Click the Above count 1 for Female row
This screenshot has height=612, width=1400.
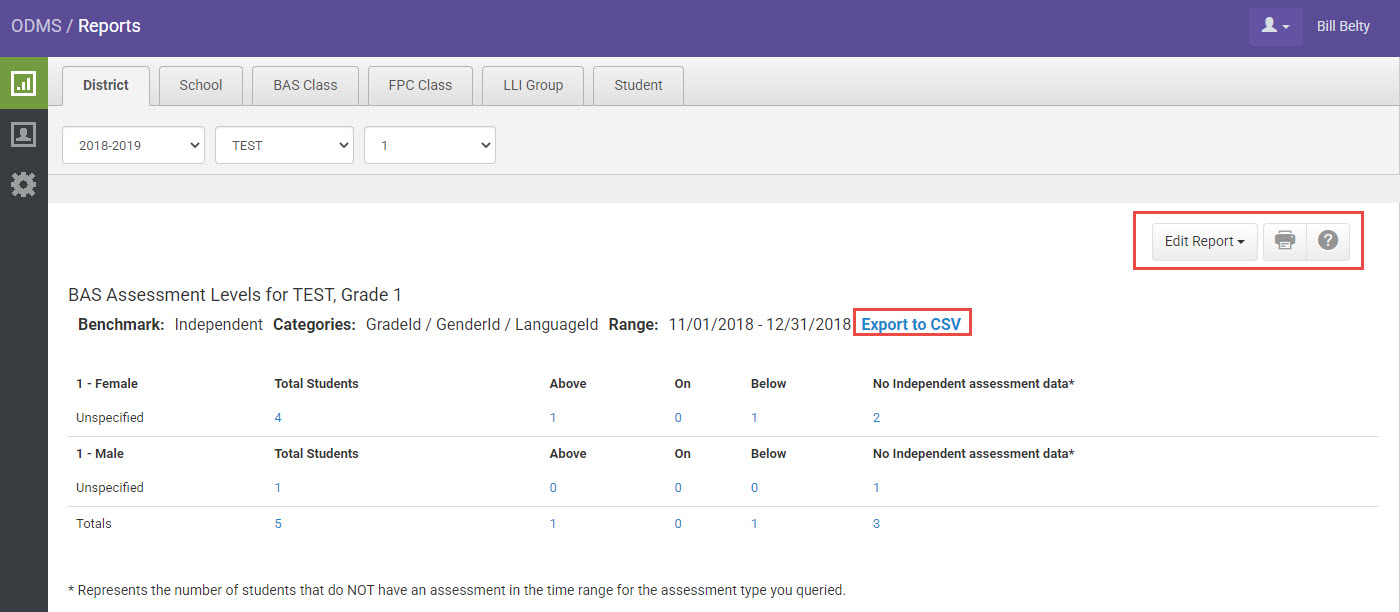552,417
